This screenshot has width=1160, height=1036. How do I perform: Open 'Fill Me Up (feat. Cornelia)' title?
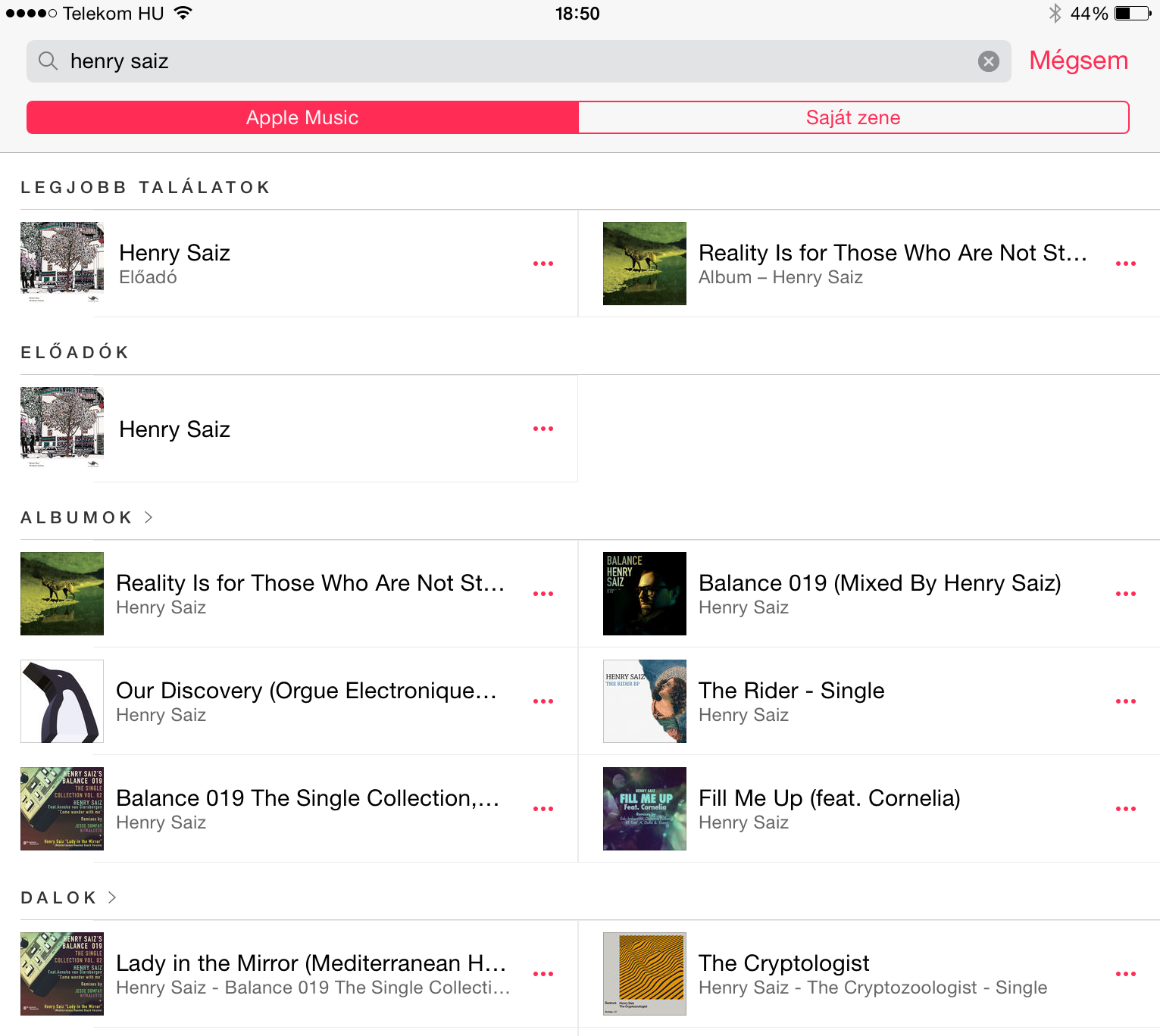click(830, 798)
